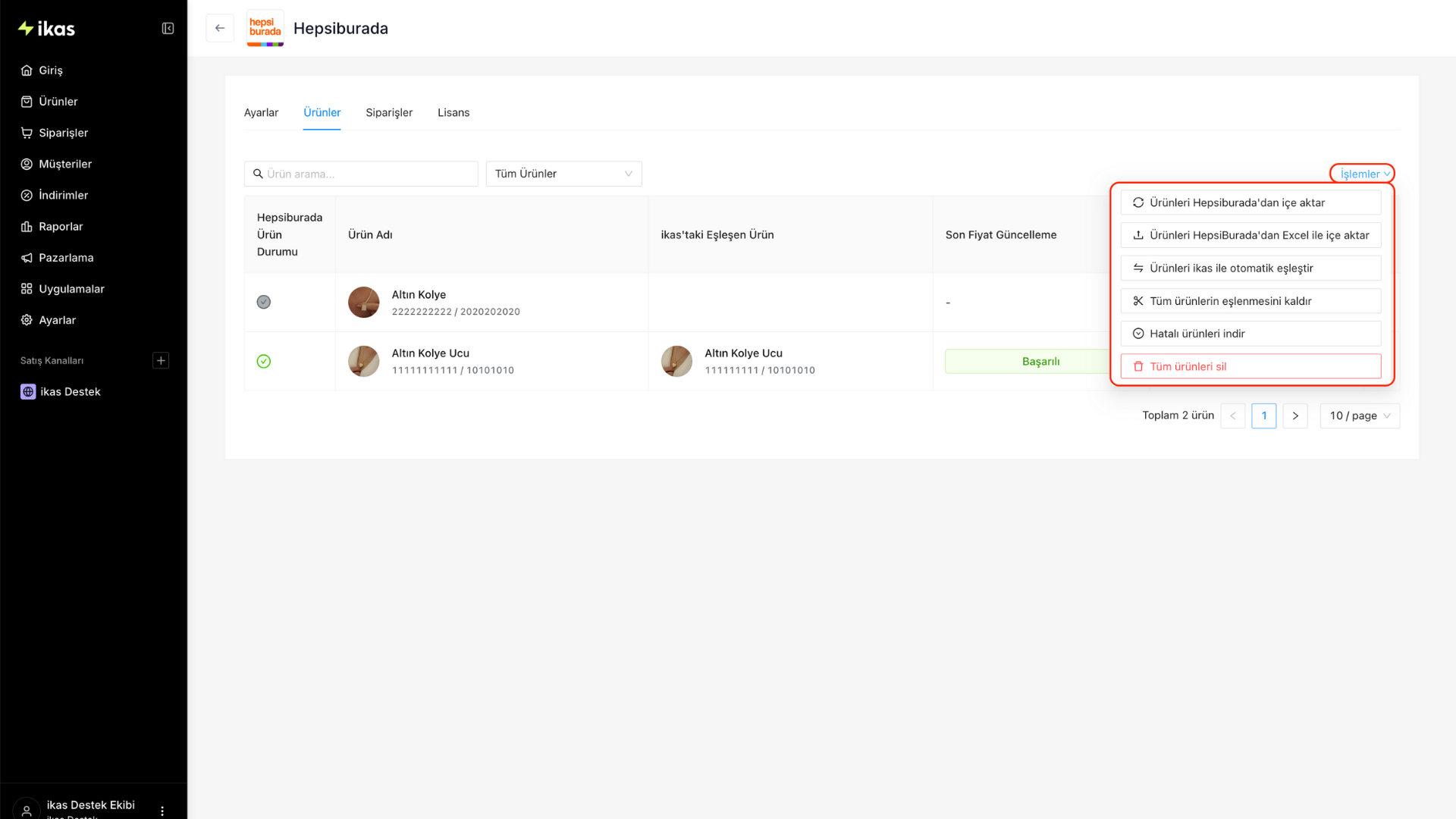Viewport: 1456px width, 819px height.
Task: Select Tüm ürünlerin eşlenmesini kaldır
Action: (x=1250, y=301)
